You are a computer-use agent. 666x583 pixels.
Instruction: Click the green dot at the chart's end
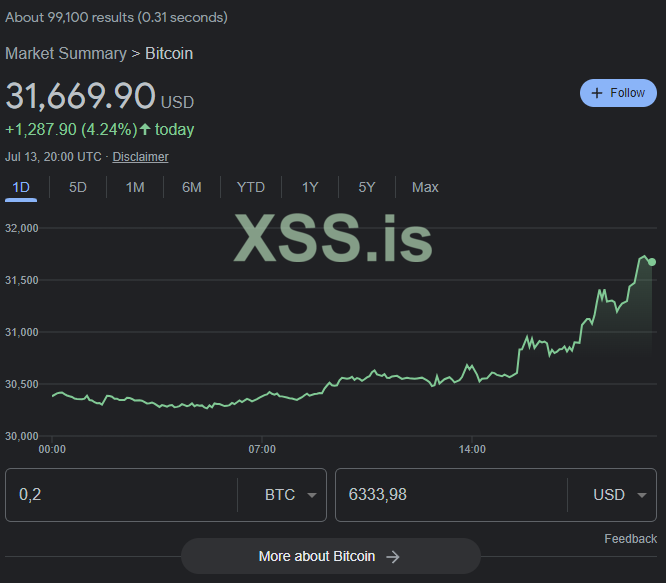coord(652,262)
